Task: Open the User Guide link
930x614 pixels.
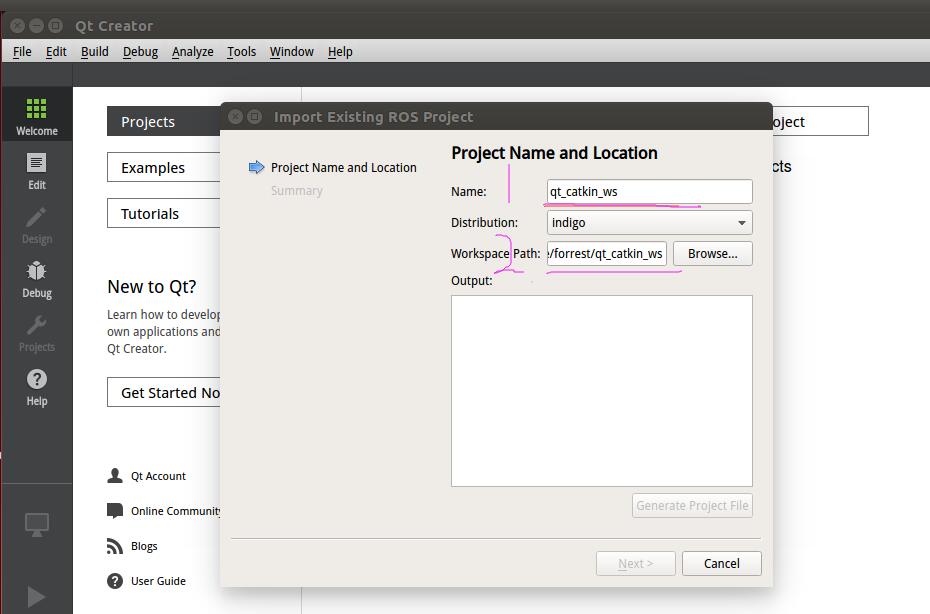Action: coord(158,581)
